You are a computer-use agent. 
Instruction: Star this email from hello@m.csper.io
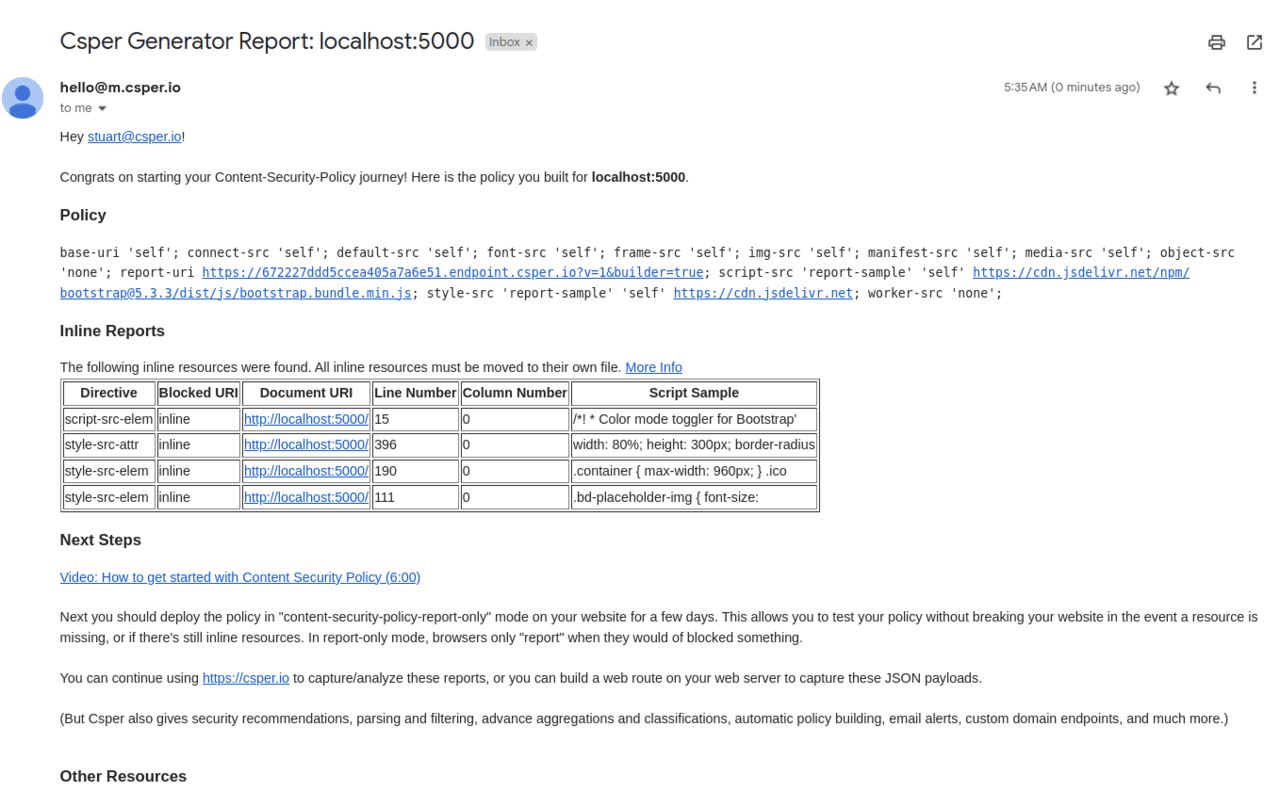click(1171, 88)
